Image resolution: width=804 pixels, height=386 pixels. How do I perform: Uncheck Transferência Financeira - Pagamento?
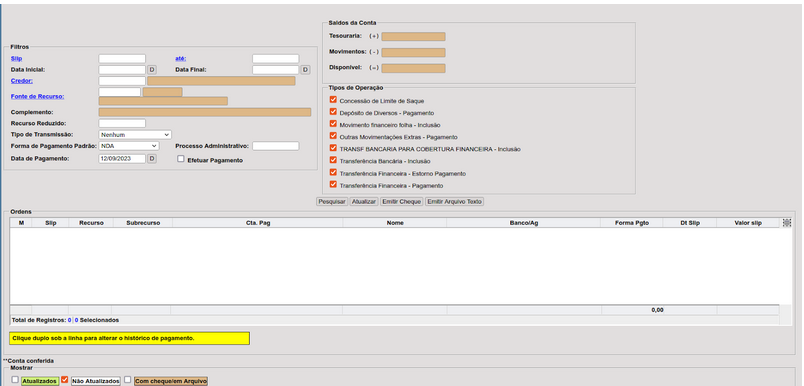click(x=333, y=185)
